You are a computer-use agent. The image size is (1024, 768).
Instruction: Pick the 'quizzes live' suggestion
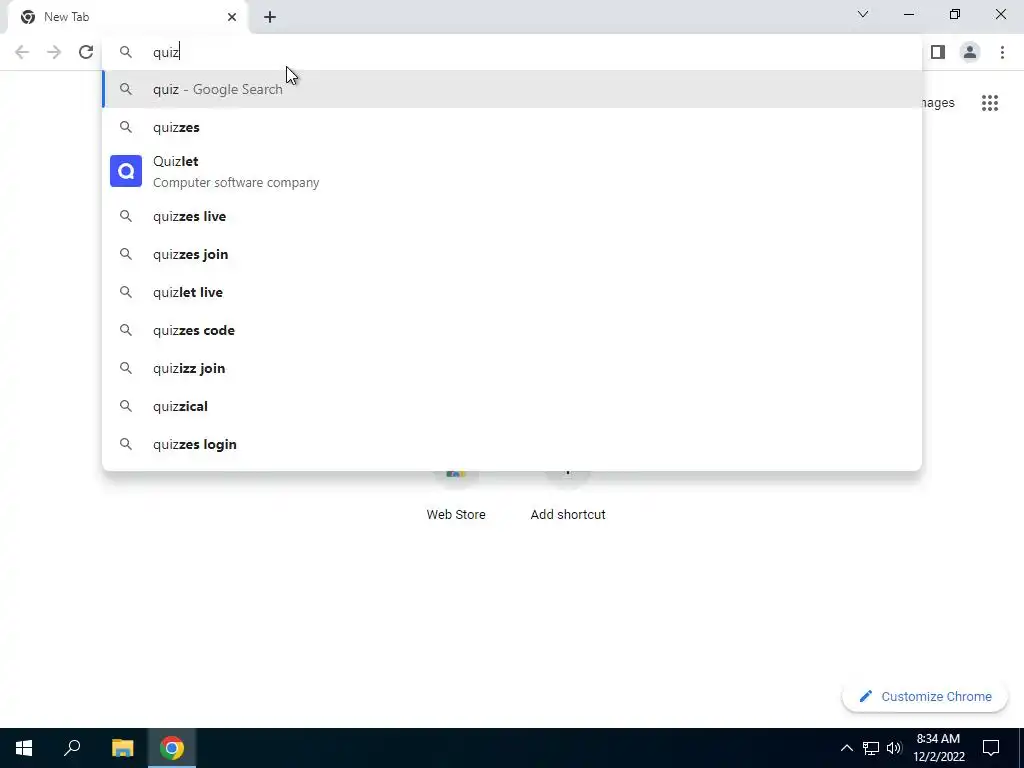(x=512, y=216)
